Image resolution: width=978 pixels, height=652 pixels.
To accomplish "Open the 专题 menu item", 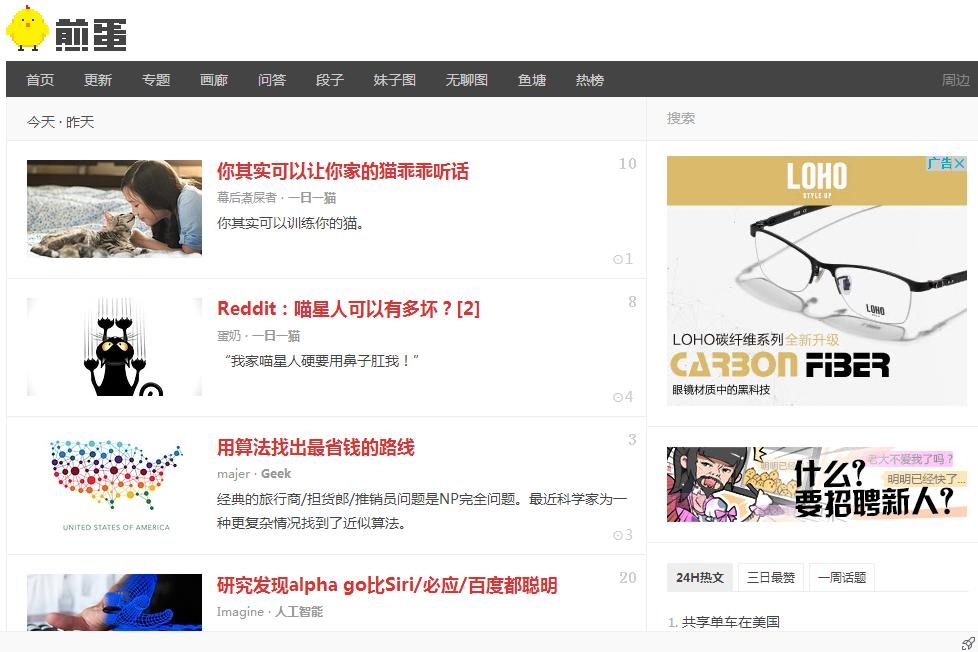I will (x=156, y=80).
